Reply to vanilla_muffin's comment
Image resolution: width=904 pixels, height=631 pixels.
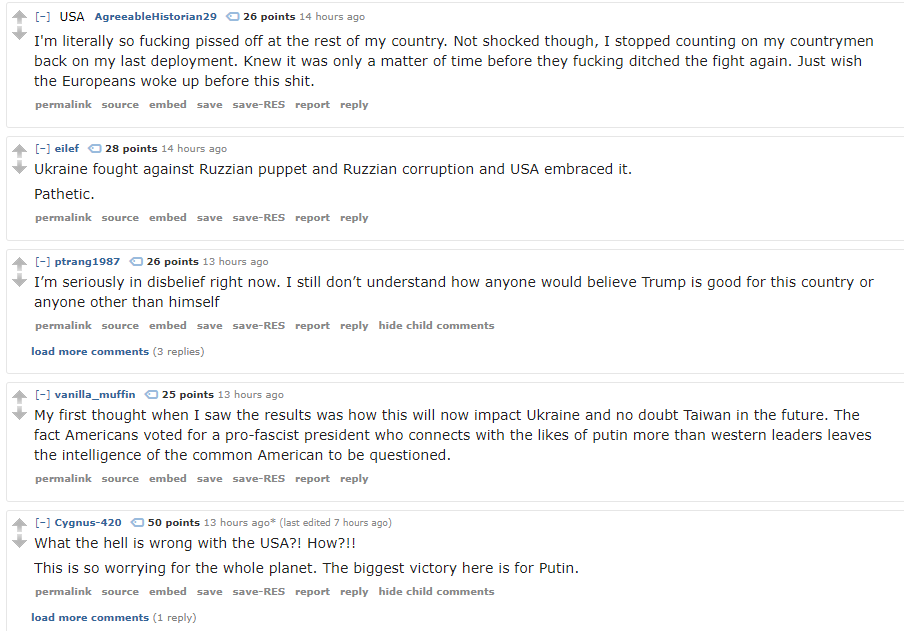tap(354, 479)
